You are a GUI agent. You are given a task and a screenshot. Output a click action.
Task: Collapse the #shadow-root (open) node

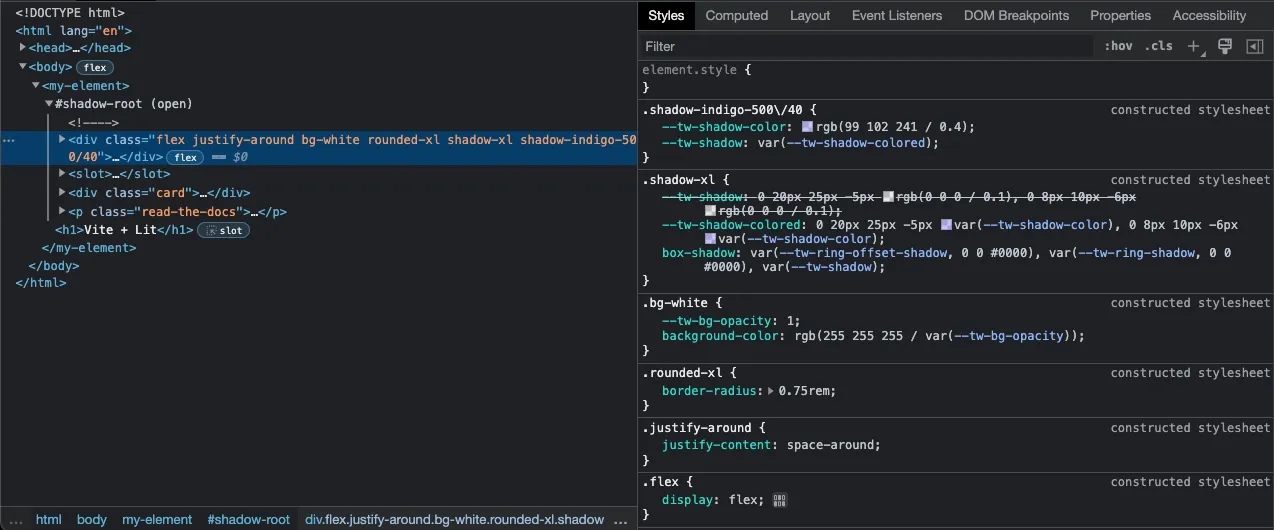49,104
